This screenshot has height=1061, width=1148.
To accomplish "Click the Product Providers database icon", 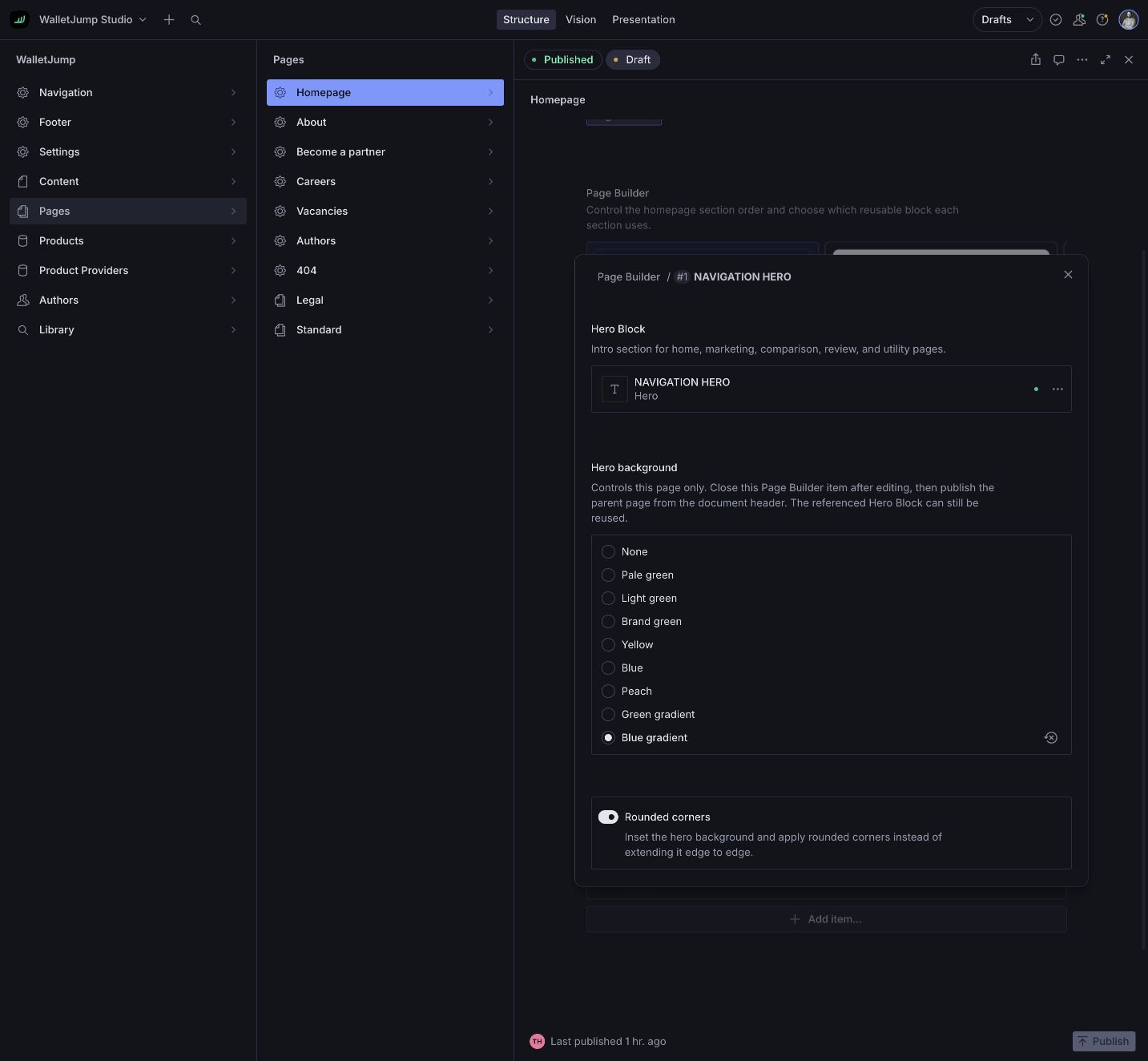I will point(23,270).
